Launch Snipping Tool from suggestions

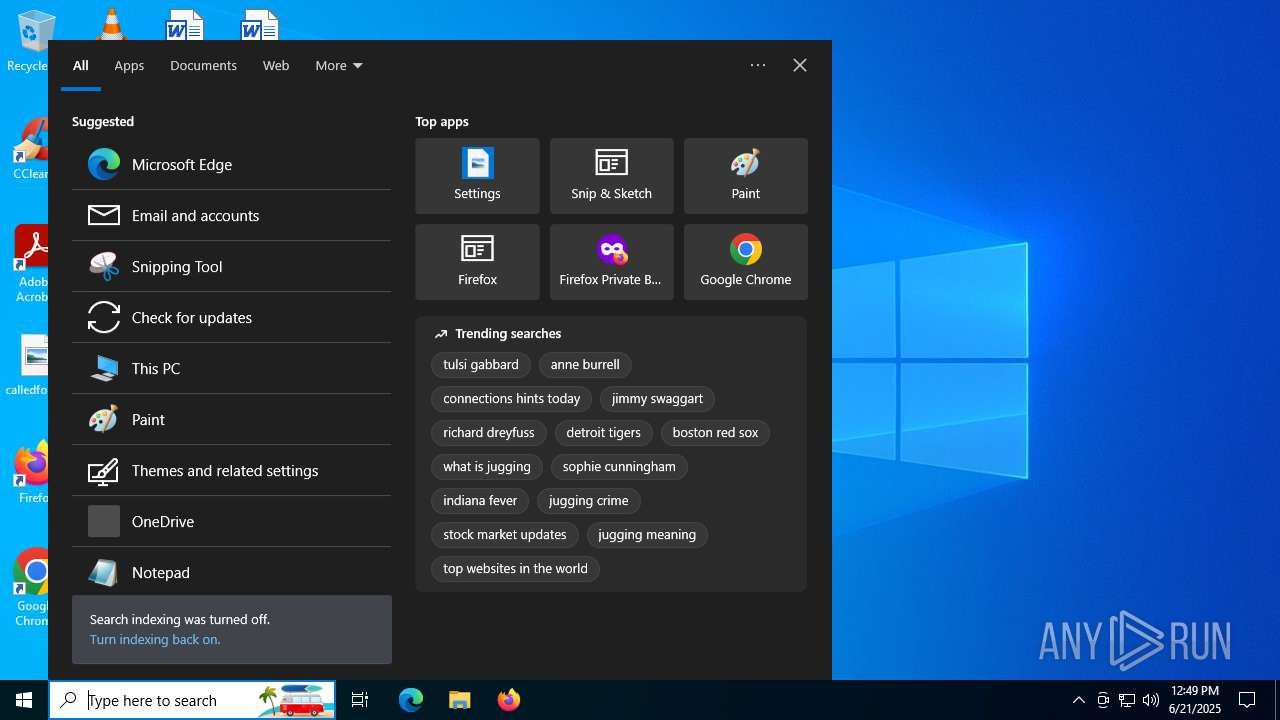click(231, 267)
